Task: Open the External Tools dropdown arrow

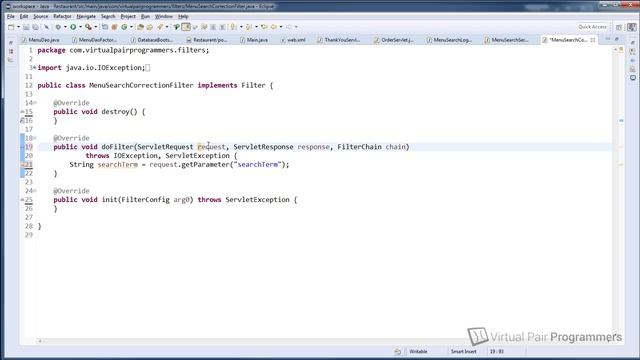Action: [96, 27]
